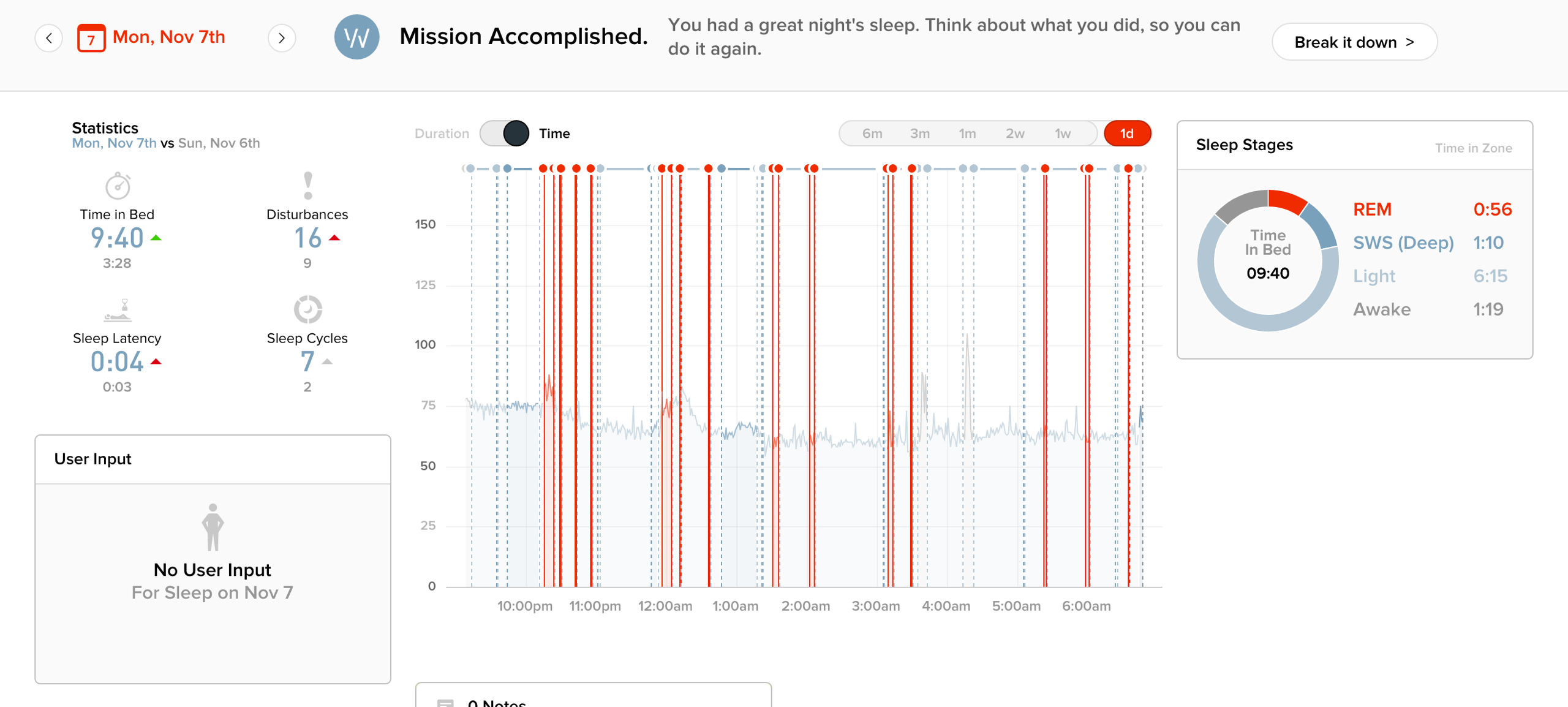1568x707 pixels.
Task: Toggle the Duration/Time switch
Action: pos(505,134)
